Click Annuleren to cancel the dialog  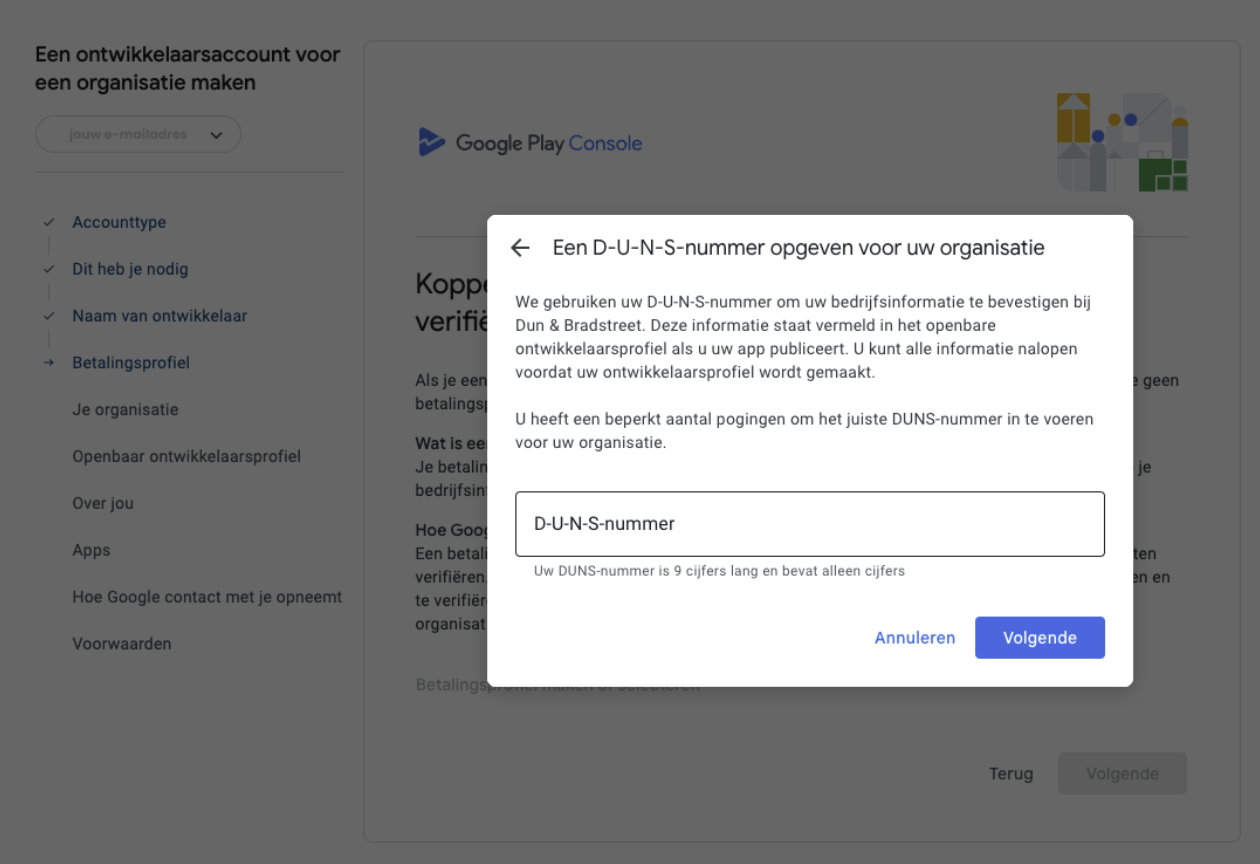click(914, 638)
